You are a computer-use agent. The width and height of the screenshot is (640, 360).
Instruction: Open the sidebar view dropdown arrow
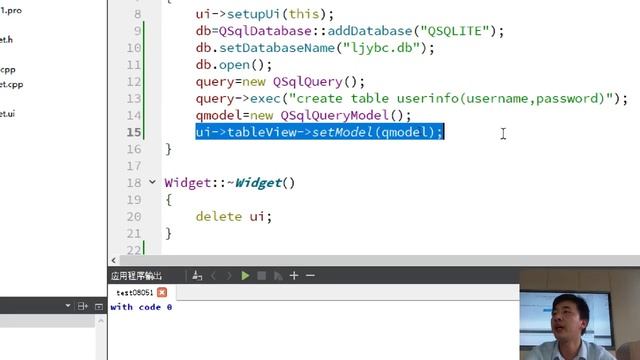[x=68, y=306]
